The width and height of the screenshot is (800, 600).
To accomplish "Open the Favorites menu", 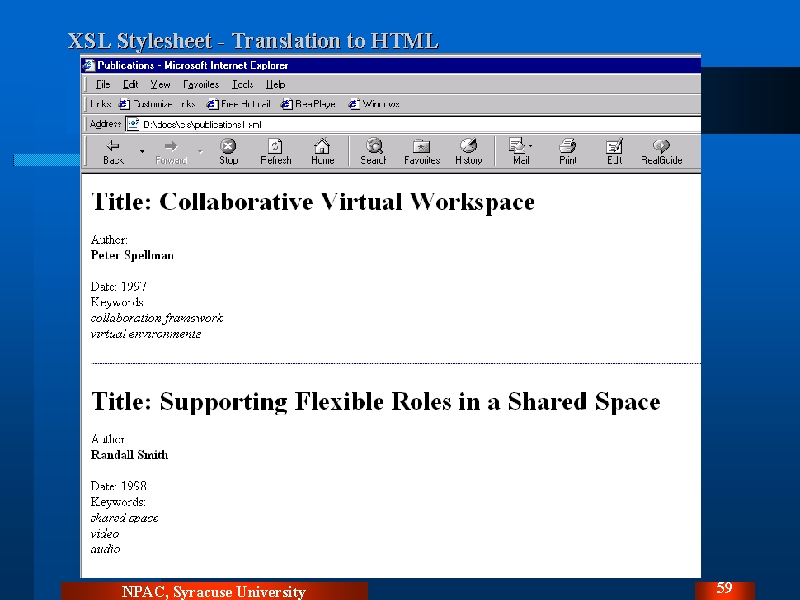I will [201, 84].
